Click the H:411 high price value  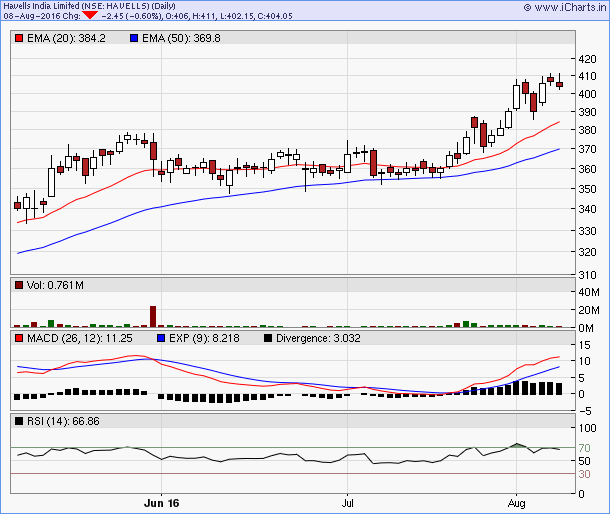204,16
